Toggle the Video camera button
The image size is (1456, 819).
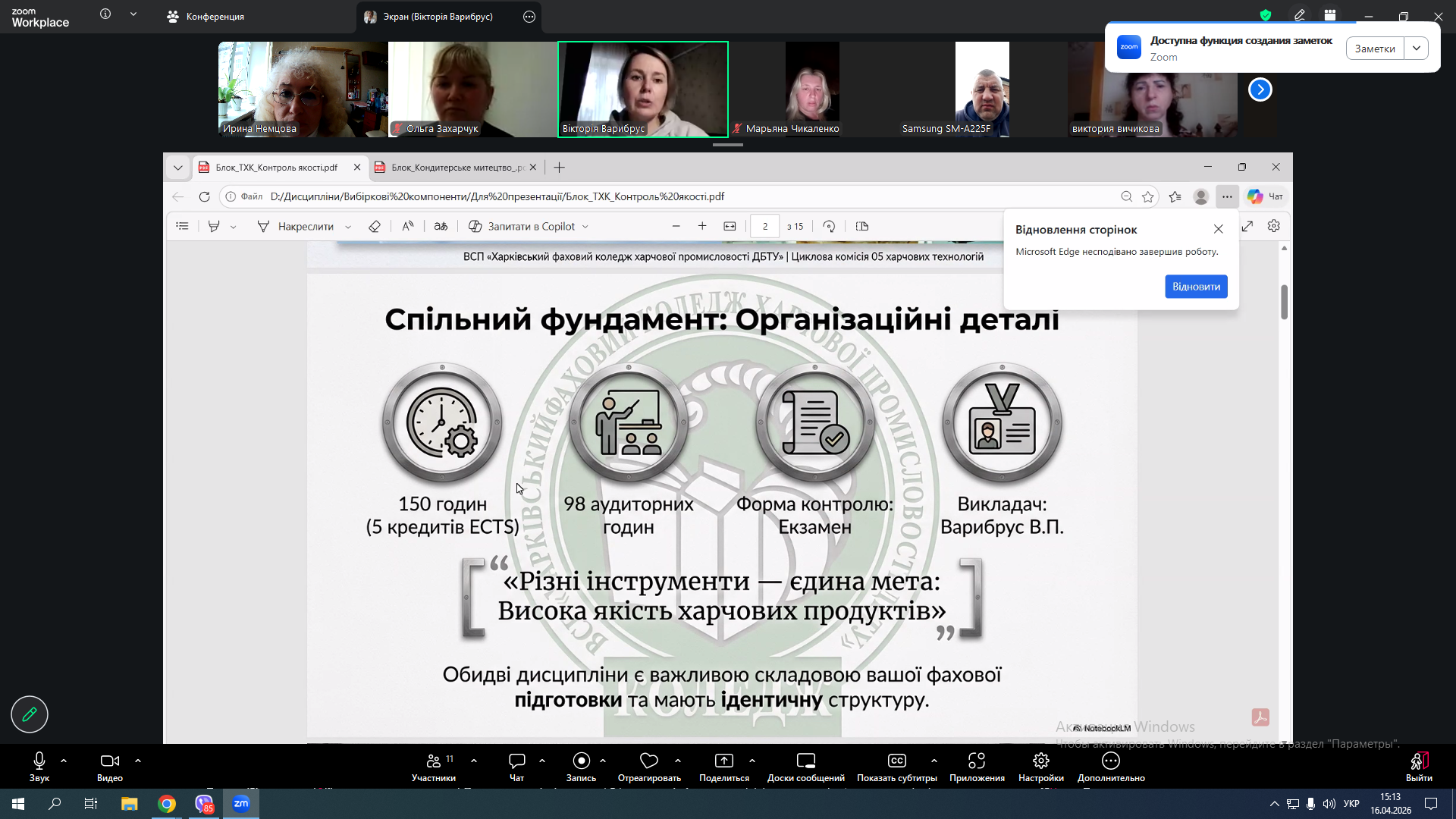tap(110, 761)
